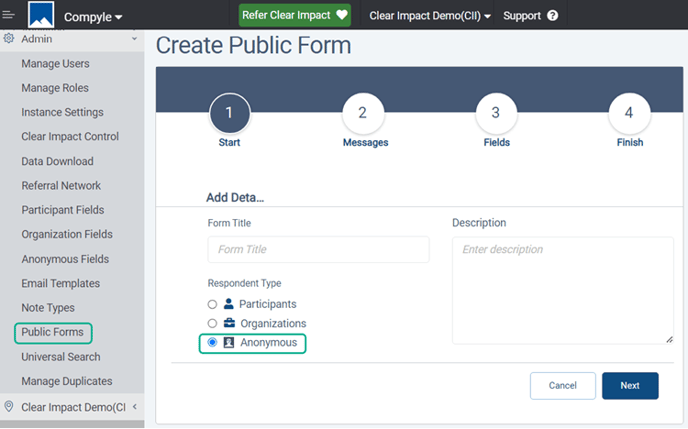Open Email Templates

[61, 283]
